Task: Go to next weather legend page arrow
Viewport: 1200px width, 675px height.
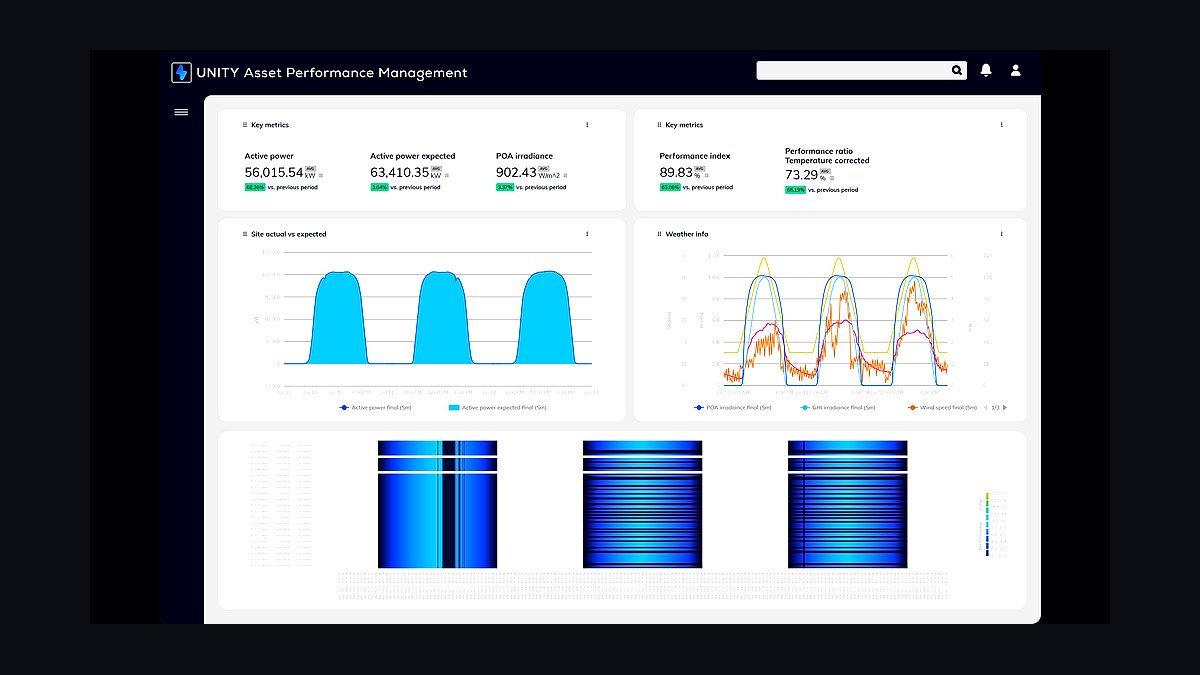Action: point(1004,407)
